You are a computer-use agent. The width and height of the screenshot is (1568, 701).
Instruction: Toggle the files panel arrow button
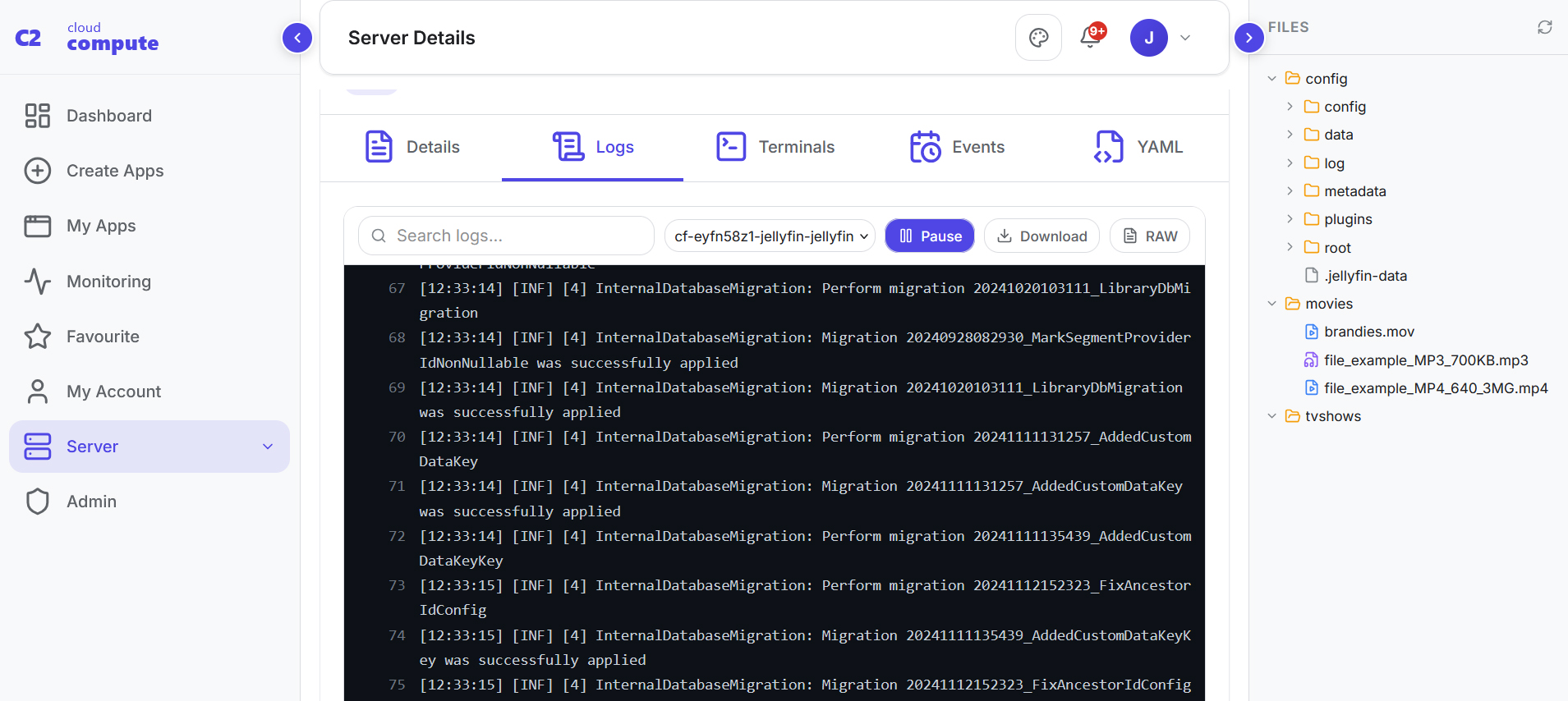tap(1249, 38)
